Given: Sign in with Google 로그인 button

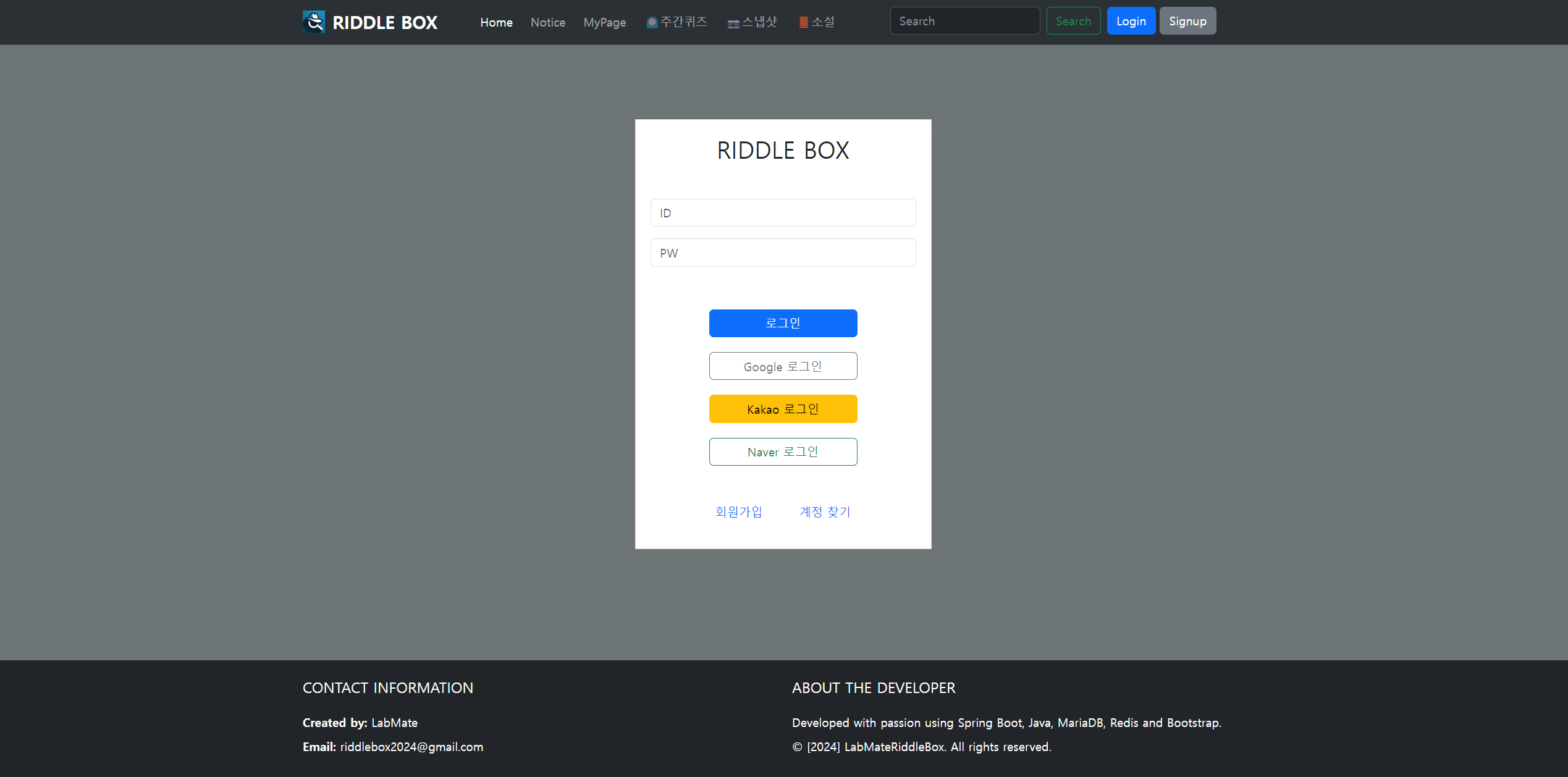Looking at the screenshot, I should 783,366.
